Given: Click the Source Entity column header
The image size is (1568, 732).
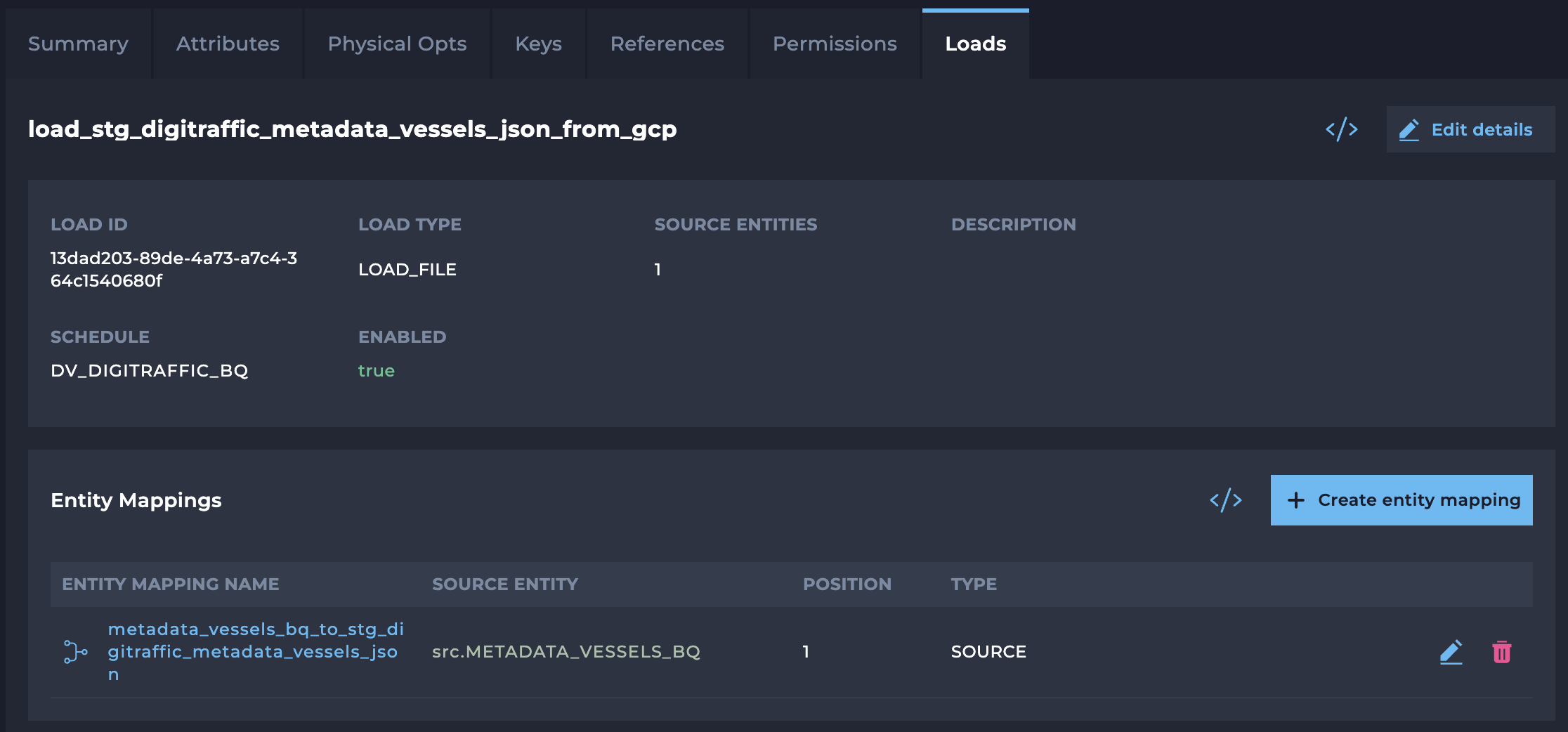Looking at the screenshot, I should 504,584.
